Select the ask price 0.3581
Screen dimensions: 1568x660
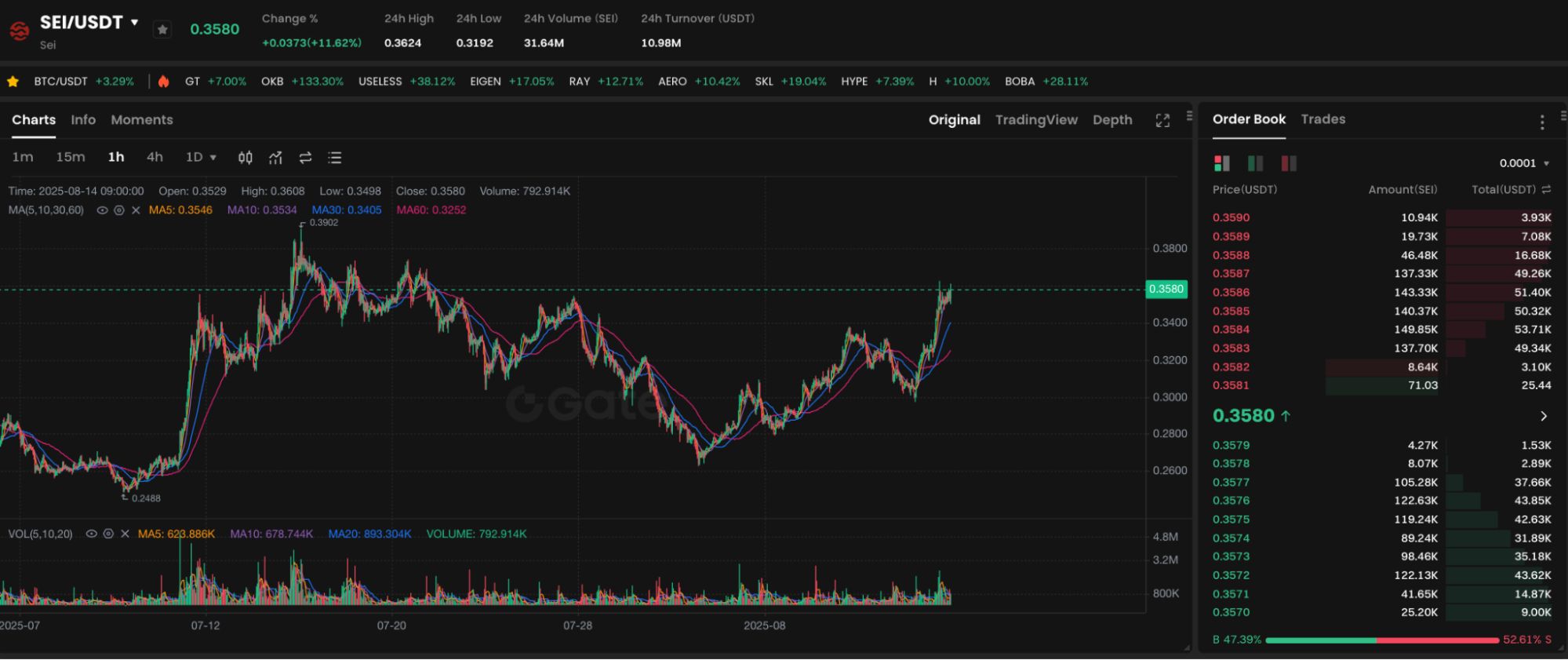pos(1231,385)
